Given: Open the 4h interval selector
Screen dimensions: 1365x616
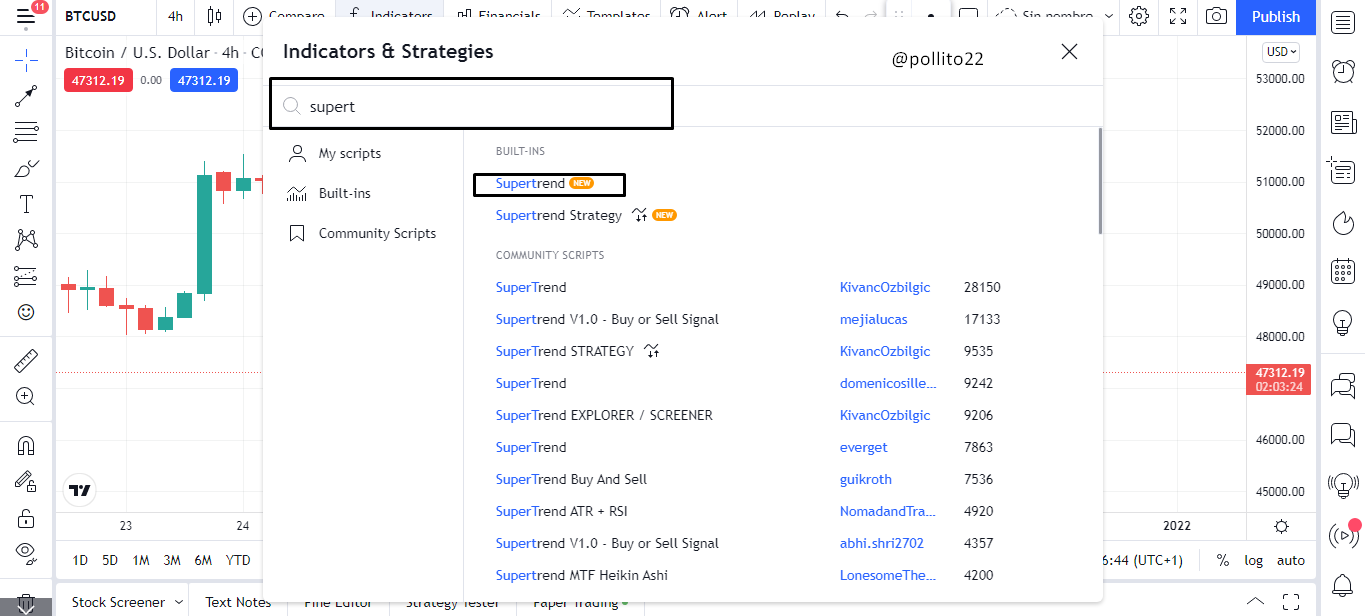Looking at the screenshot, I should point(175,16).
